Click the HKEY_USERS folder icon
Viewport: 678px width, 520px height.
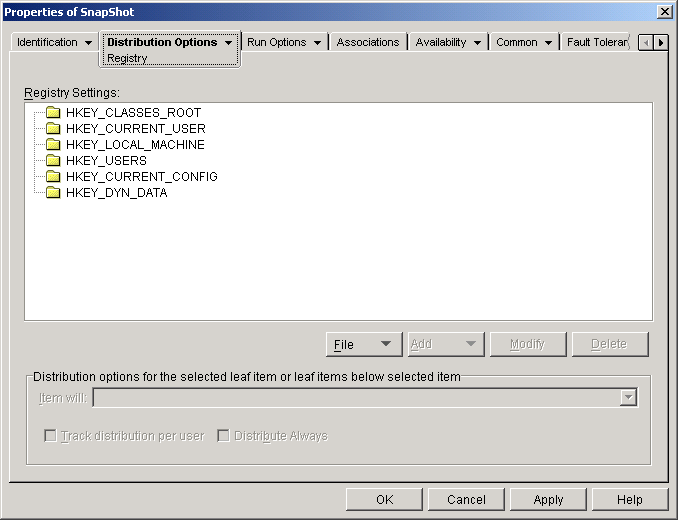coord(53,161)
